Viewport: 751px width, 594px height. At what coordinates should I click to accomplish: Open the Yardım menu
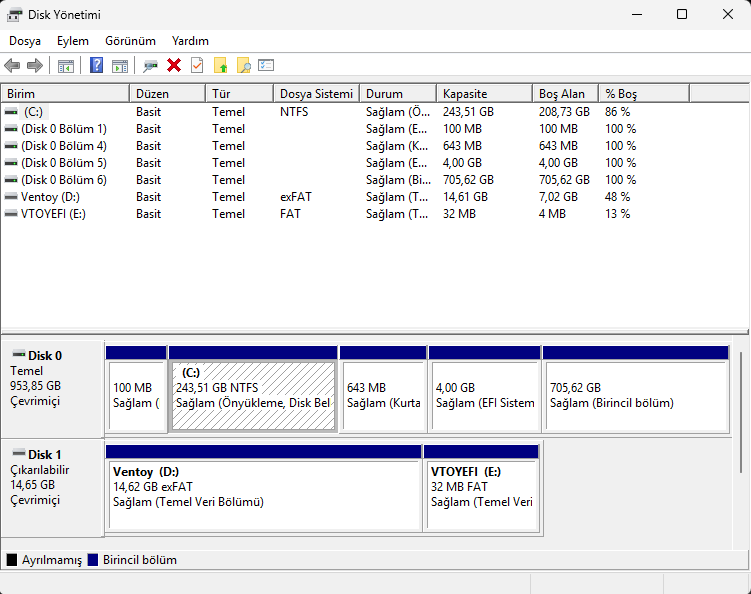pos(190,41)
